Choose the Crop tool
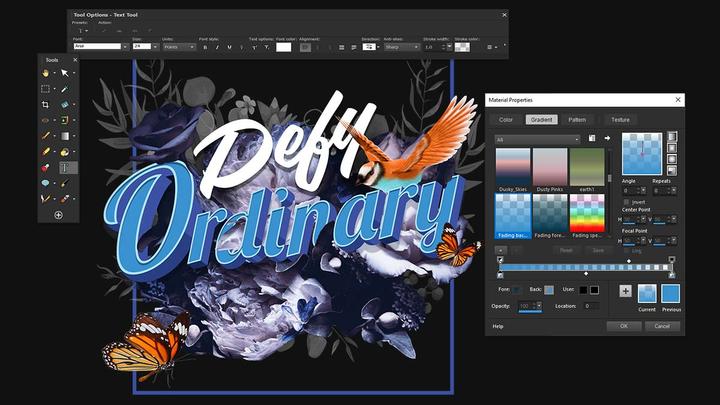Viewport: 720px width, 405px height. pos(46,104)
